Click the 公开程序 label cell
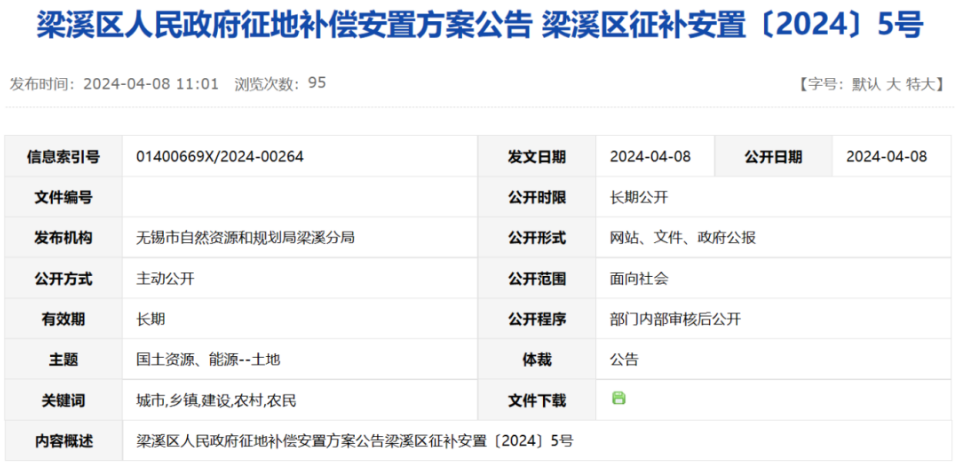955x469 pixels. click(537, 319)
